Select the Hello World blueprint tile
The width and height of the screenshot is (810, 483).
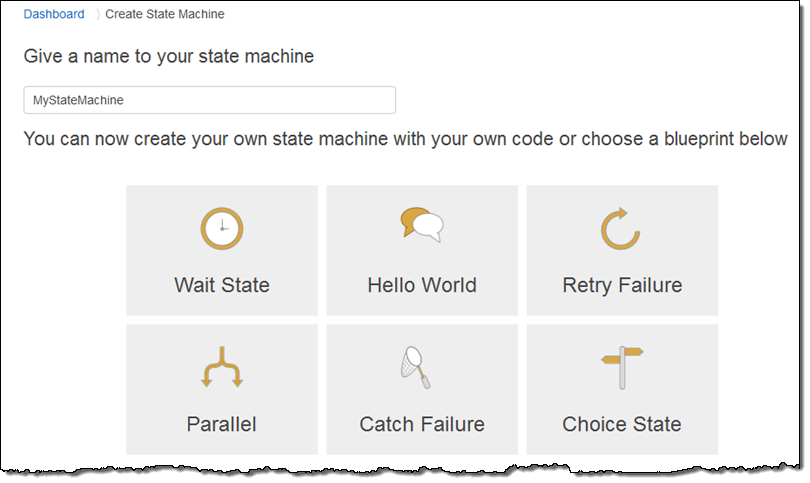coord(422,250)
